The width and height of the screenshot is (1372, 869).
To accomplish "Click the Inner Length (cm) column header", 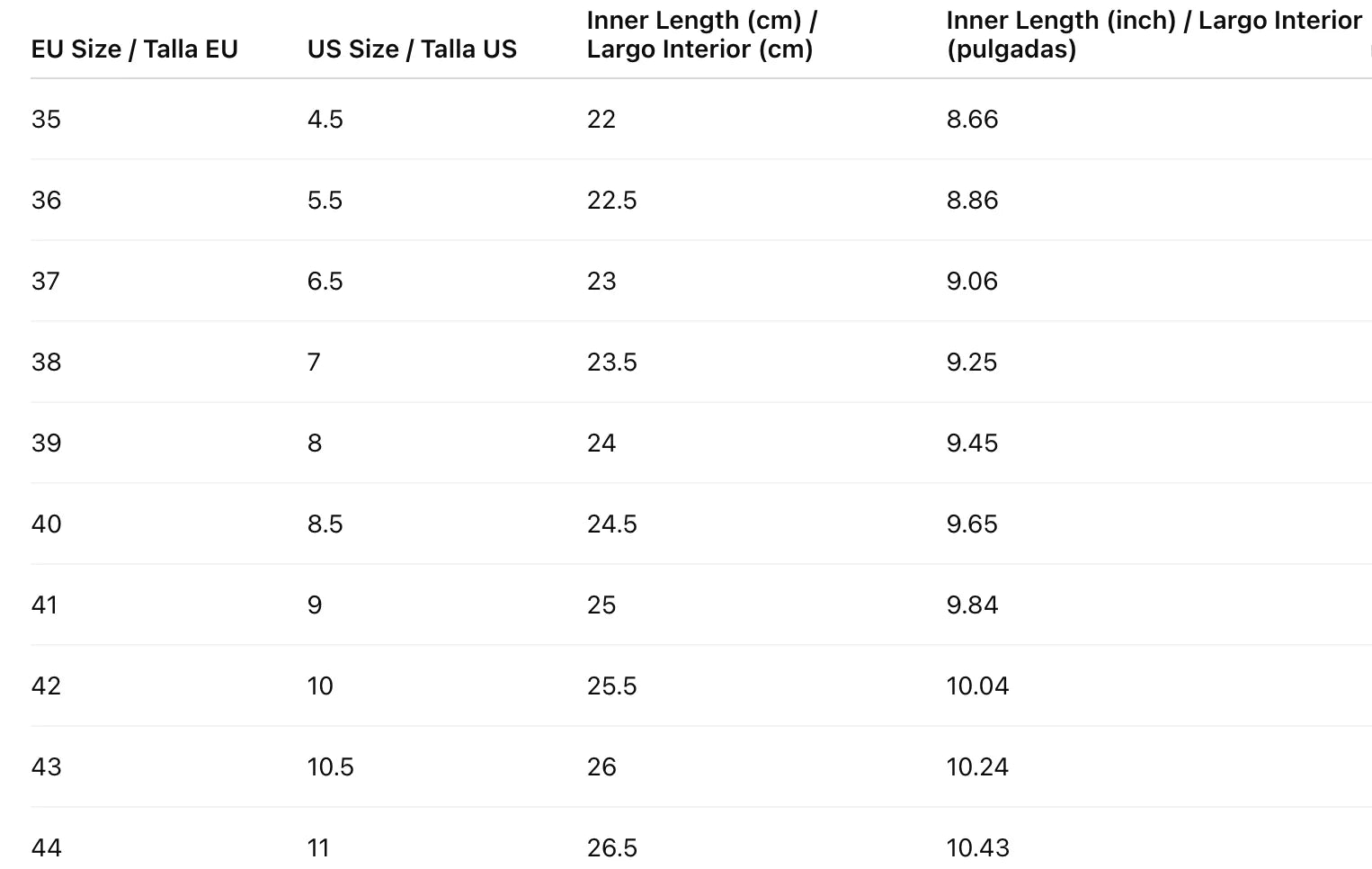I will click(701, 35).
